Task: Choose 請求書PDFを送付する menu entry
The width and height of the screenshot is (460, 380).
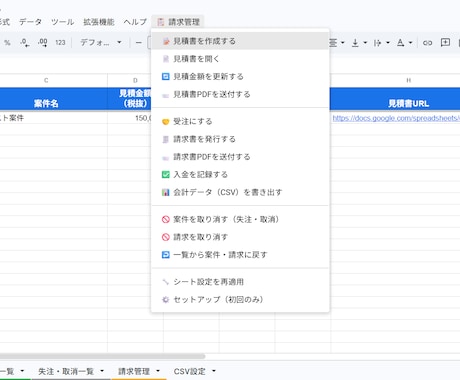Action: (240, 157)
